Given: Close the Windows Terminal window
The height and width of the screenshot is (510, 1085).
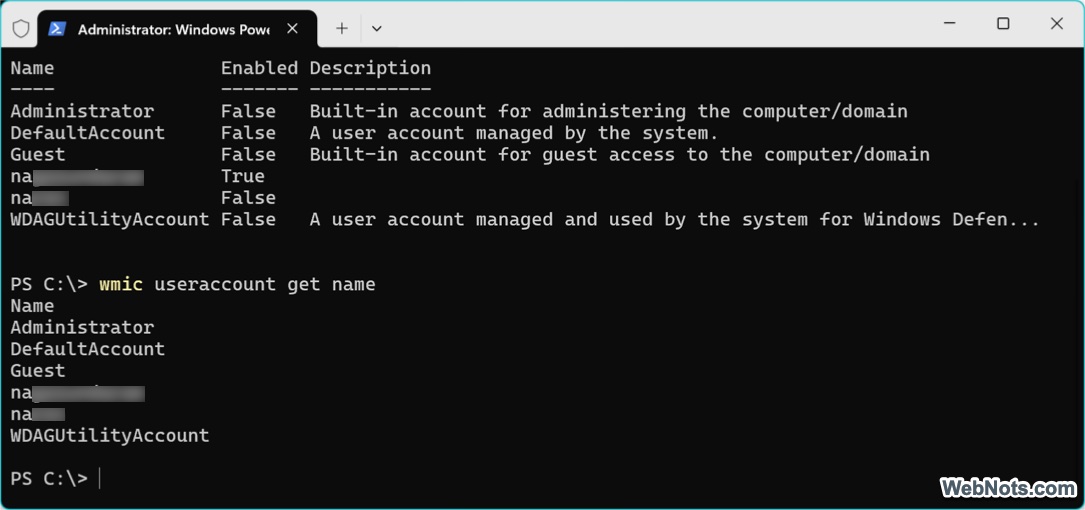Looking at the screenshot, I should click(x=1057, y=24).
